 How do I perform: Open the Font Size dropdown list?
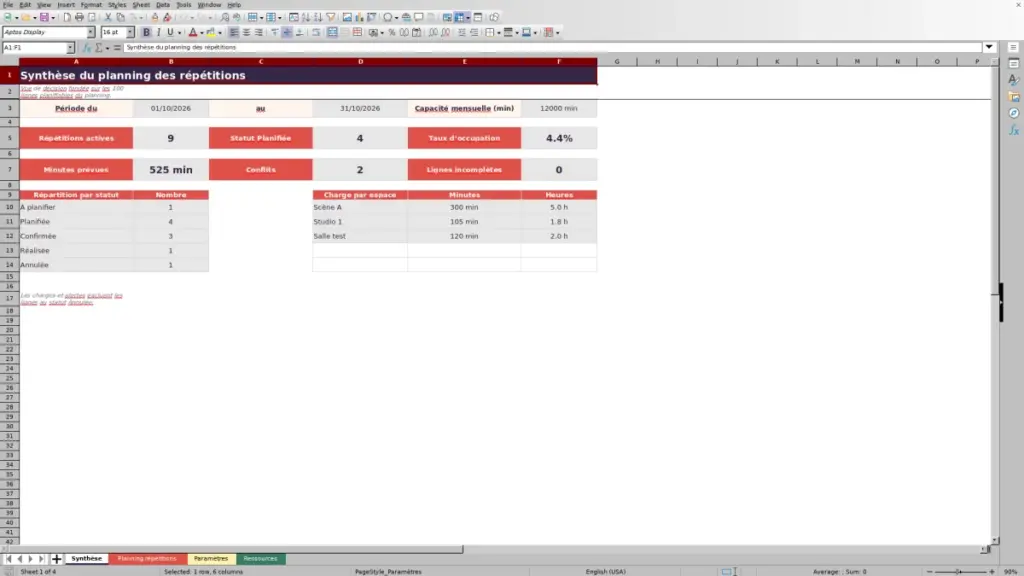point(130,32)
